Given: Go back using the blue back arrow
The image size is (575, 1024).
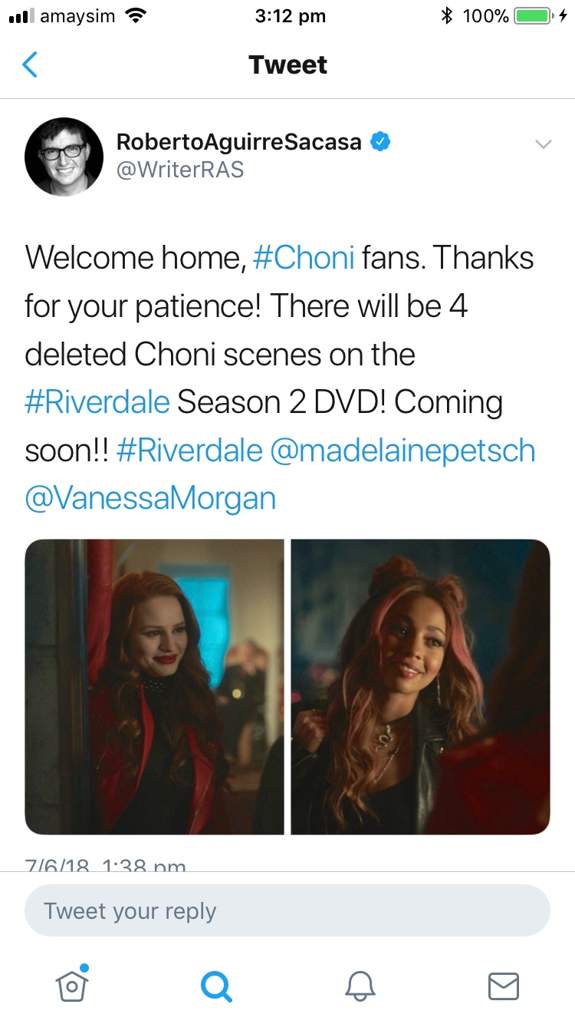Looking at the screenshot, I should coord(30,65).
